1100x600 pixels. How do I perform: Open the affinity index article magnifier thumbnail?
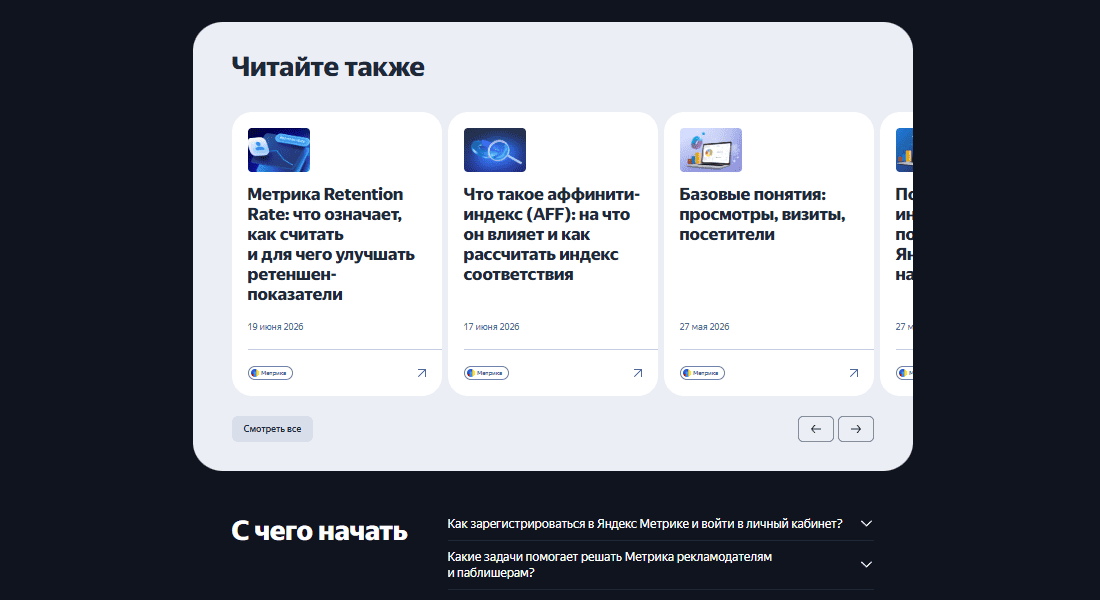pyautogui.click(x=495, y=150)
